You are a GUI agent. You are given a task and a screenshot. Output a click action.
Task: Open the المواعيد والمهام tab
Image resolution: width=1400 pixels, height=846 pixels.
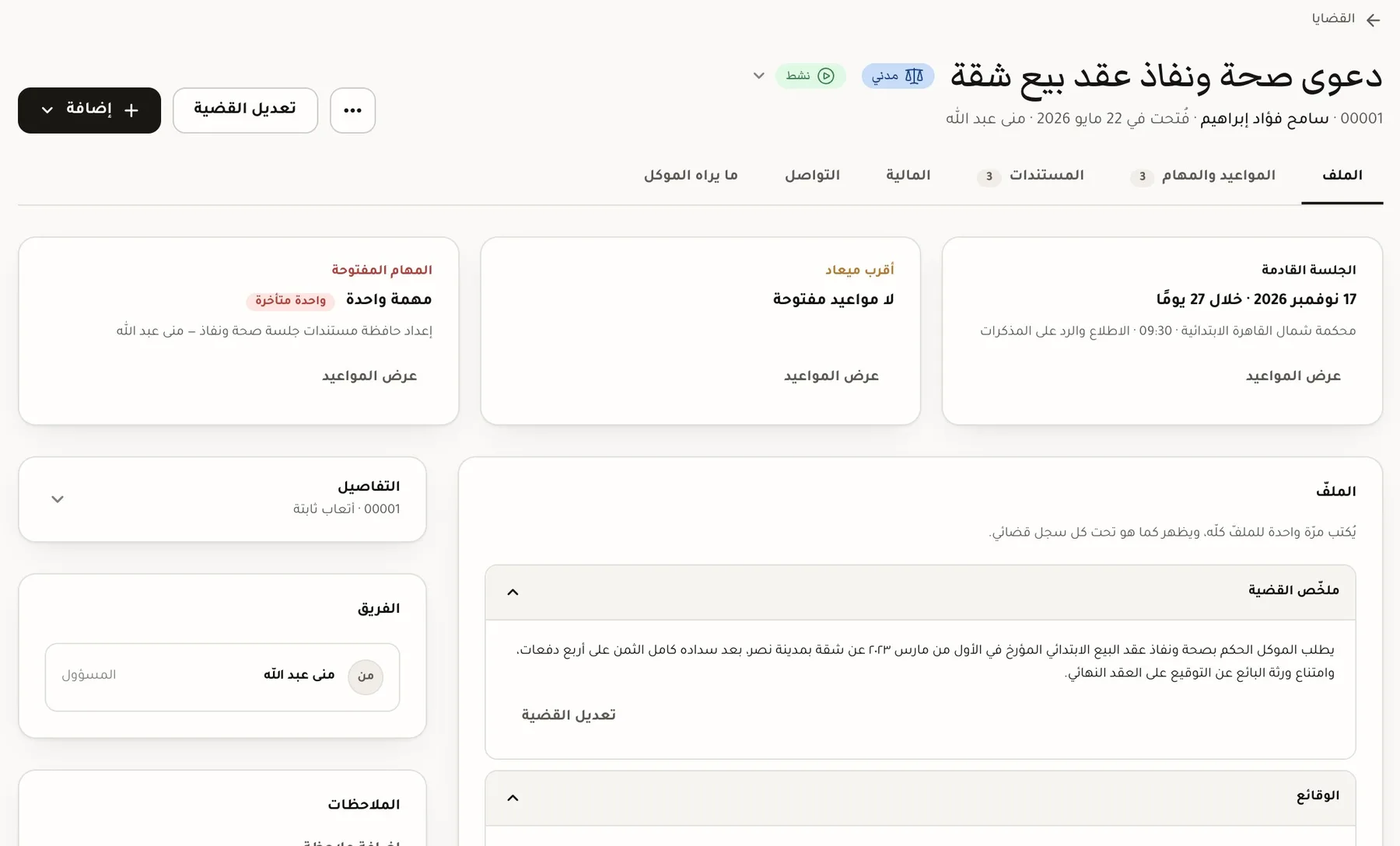point(1203,176)
